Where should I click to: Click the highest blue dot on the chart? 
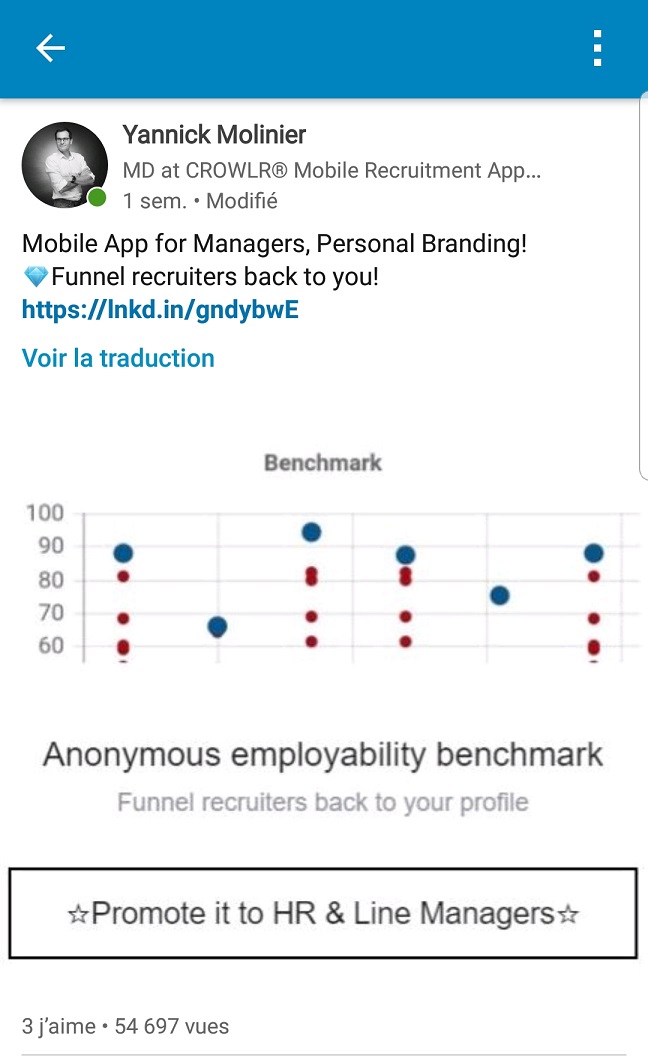(311, 532)
